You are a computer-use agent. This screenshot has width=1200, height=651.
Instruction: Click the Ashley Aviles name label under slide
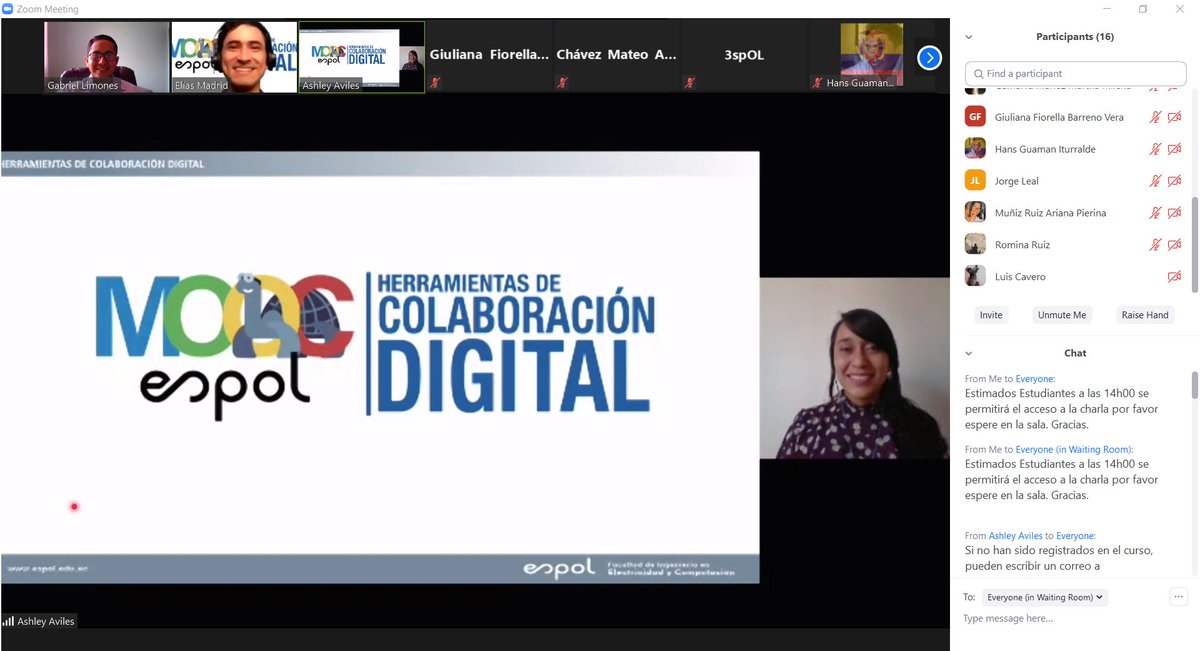point(45,621)
